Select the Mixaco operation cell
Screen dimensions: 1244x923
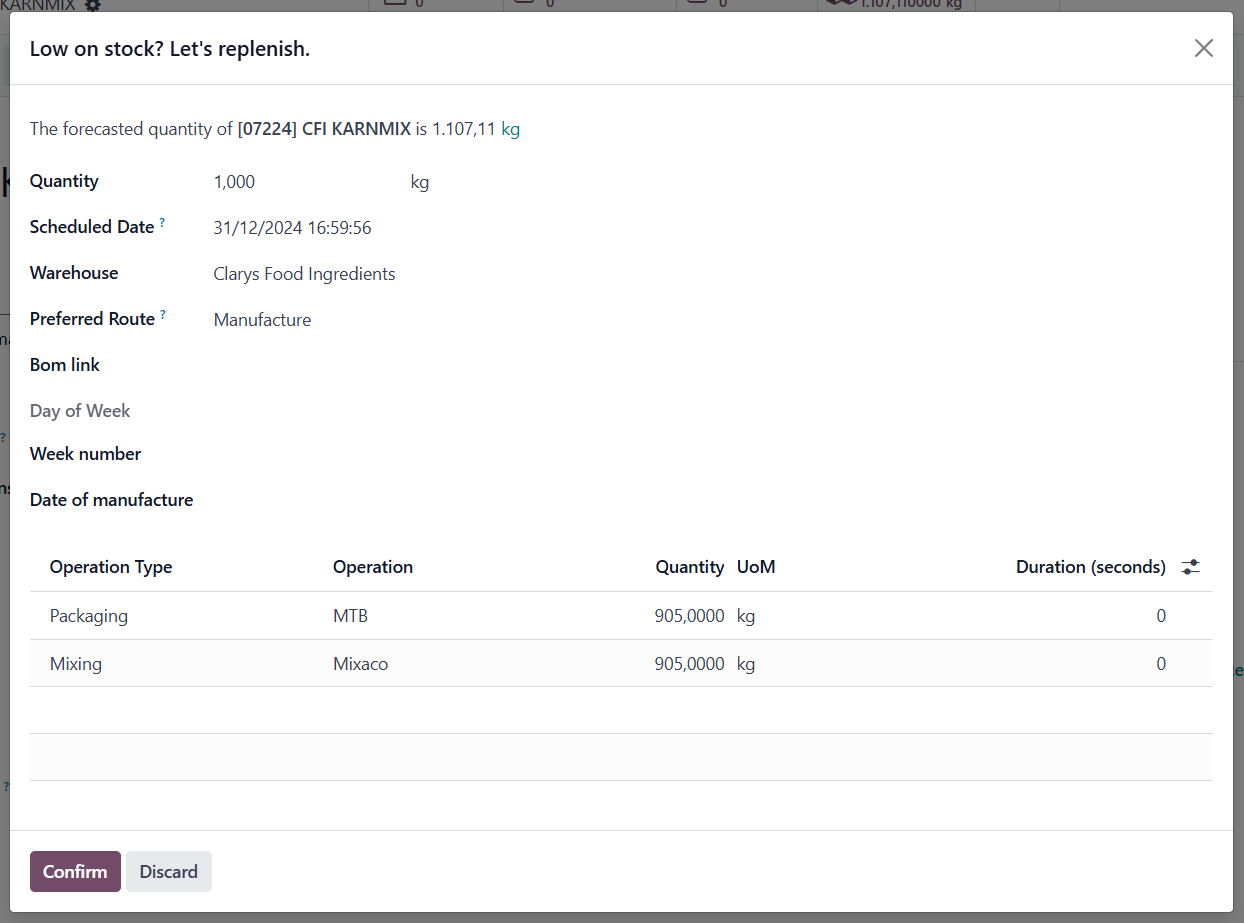coord(360,664)
